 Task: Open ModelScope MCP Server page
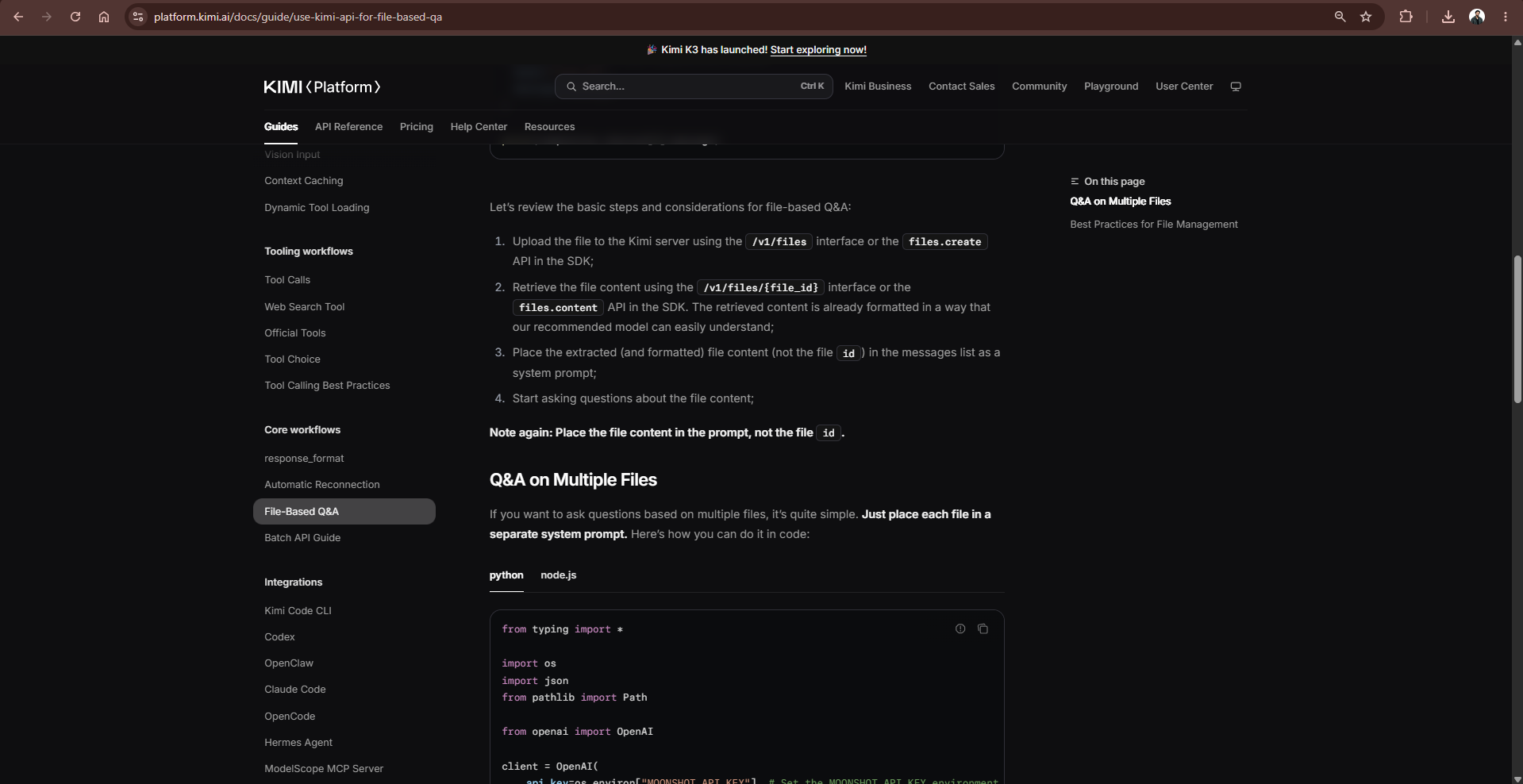click(x=324, y=769)
